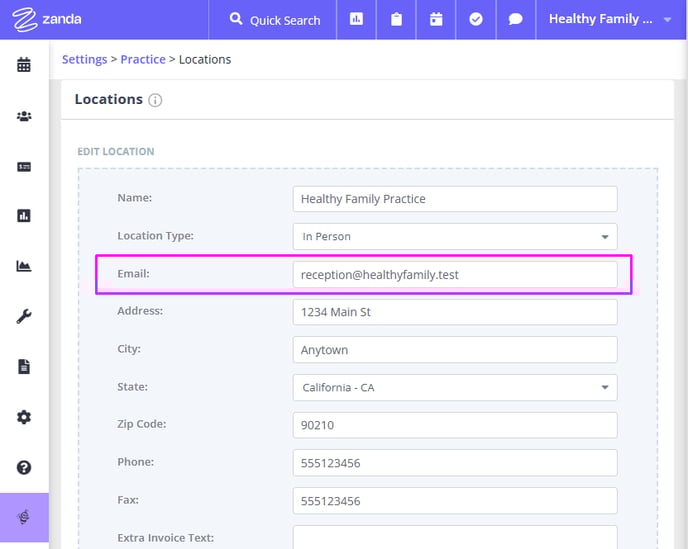This screenshot has width=688, height=549.
Task: Open the calendar sidebar icon
Action: pos(24,65)
